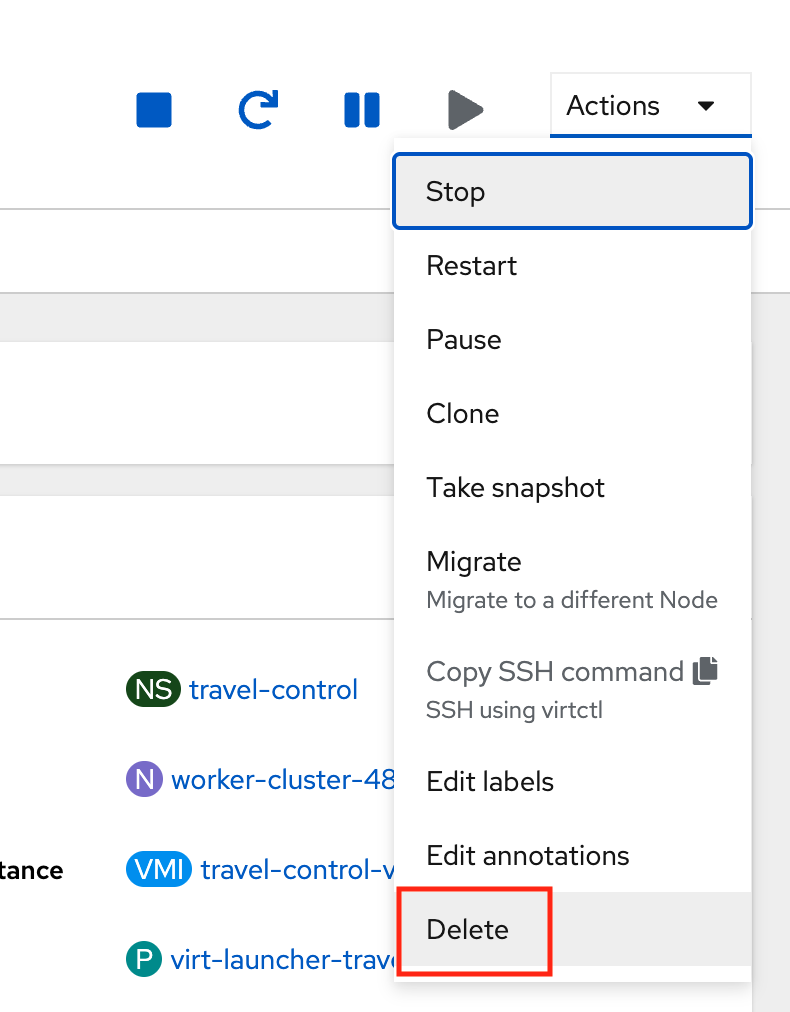Open the travel-control namespace link
Image resolution: width=790 pixels, height=1012 pixels.
tap(273, 690)
